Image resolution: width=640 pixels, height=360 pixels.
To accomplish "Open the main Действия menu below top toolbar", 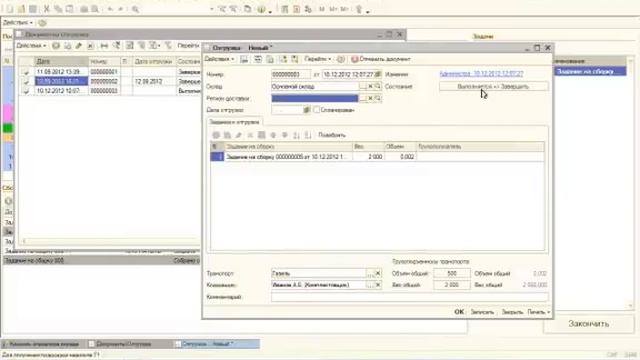I will [18, 23].
